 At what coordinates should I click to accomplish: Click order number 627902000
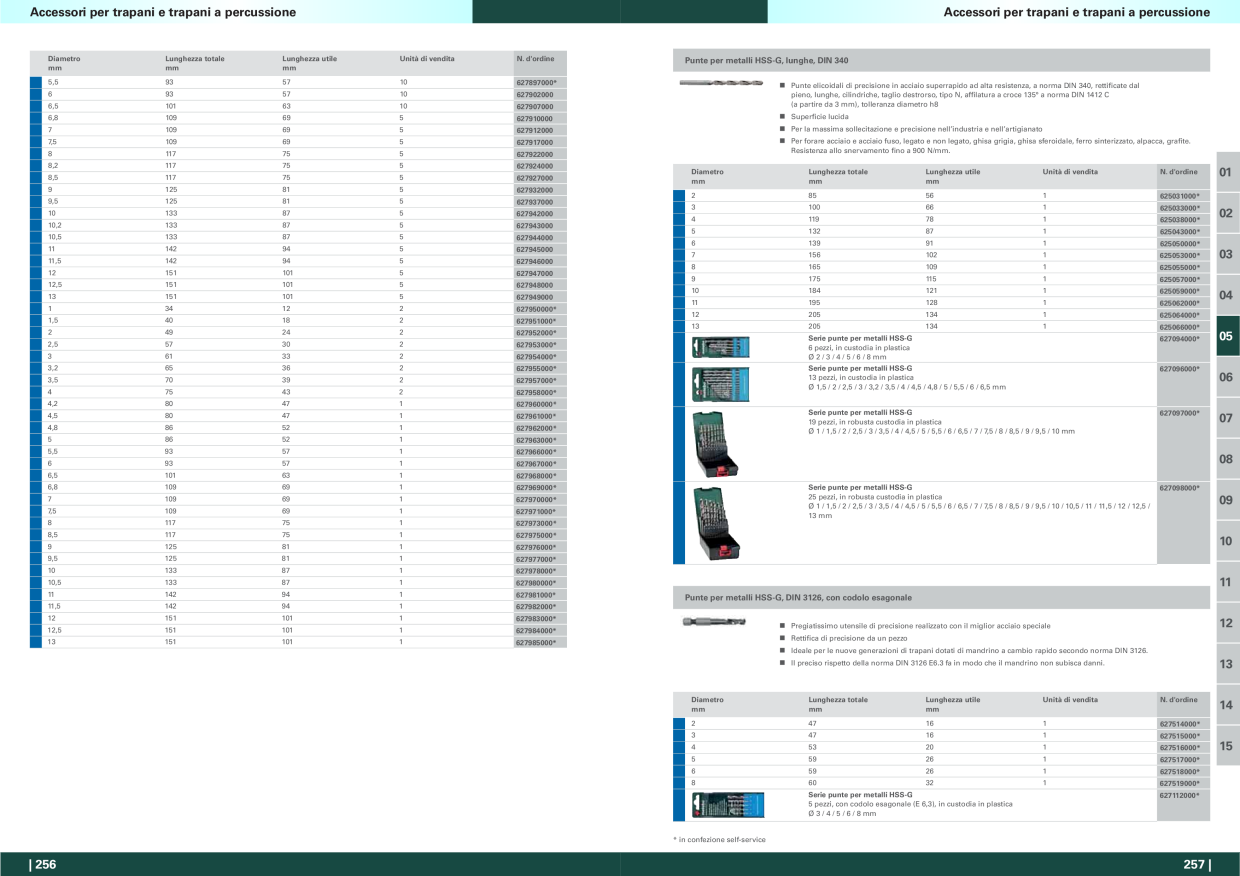point(535,94)
